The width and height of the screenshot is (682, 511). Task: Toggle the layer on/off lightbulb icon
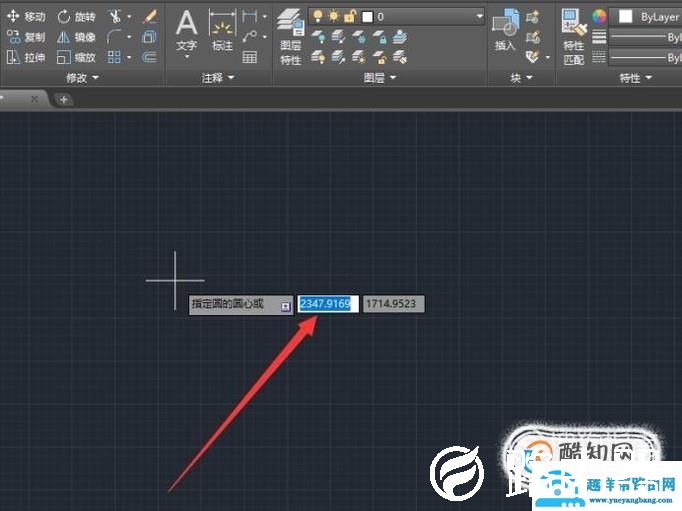point(317,17)
